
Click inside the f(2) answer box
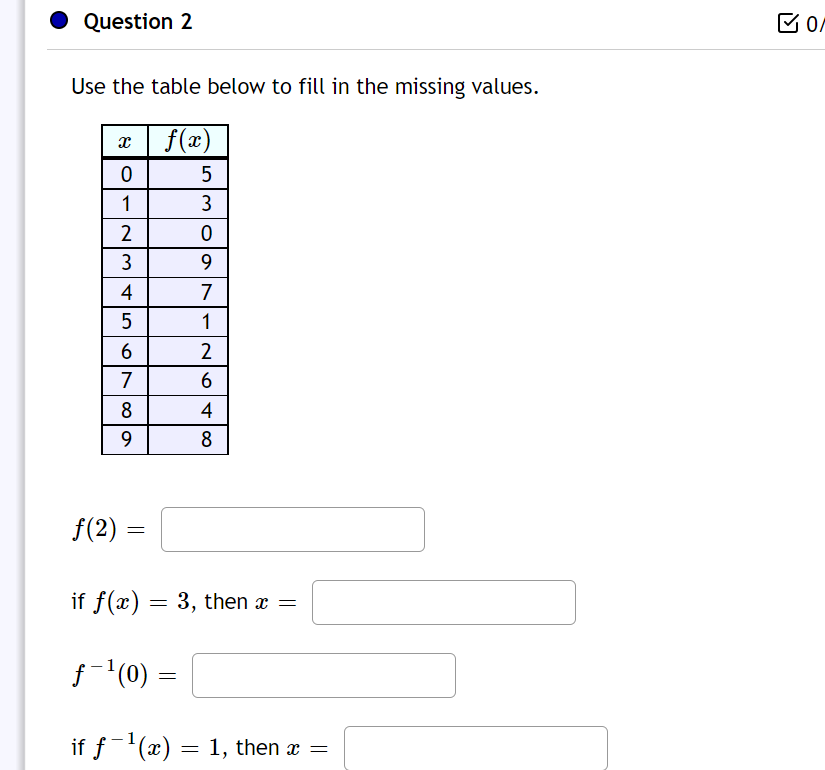click(292, 529)
